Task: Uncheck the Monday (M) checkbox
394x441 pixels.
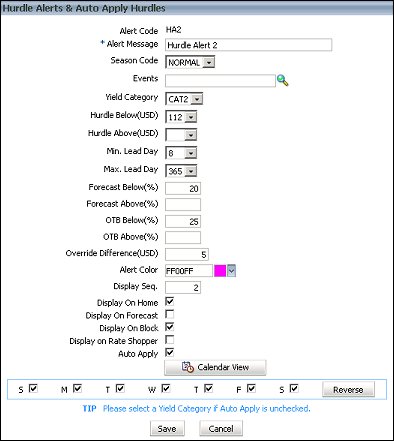Action: (x=77, y=388)
